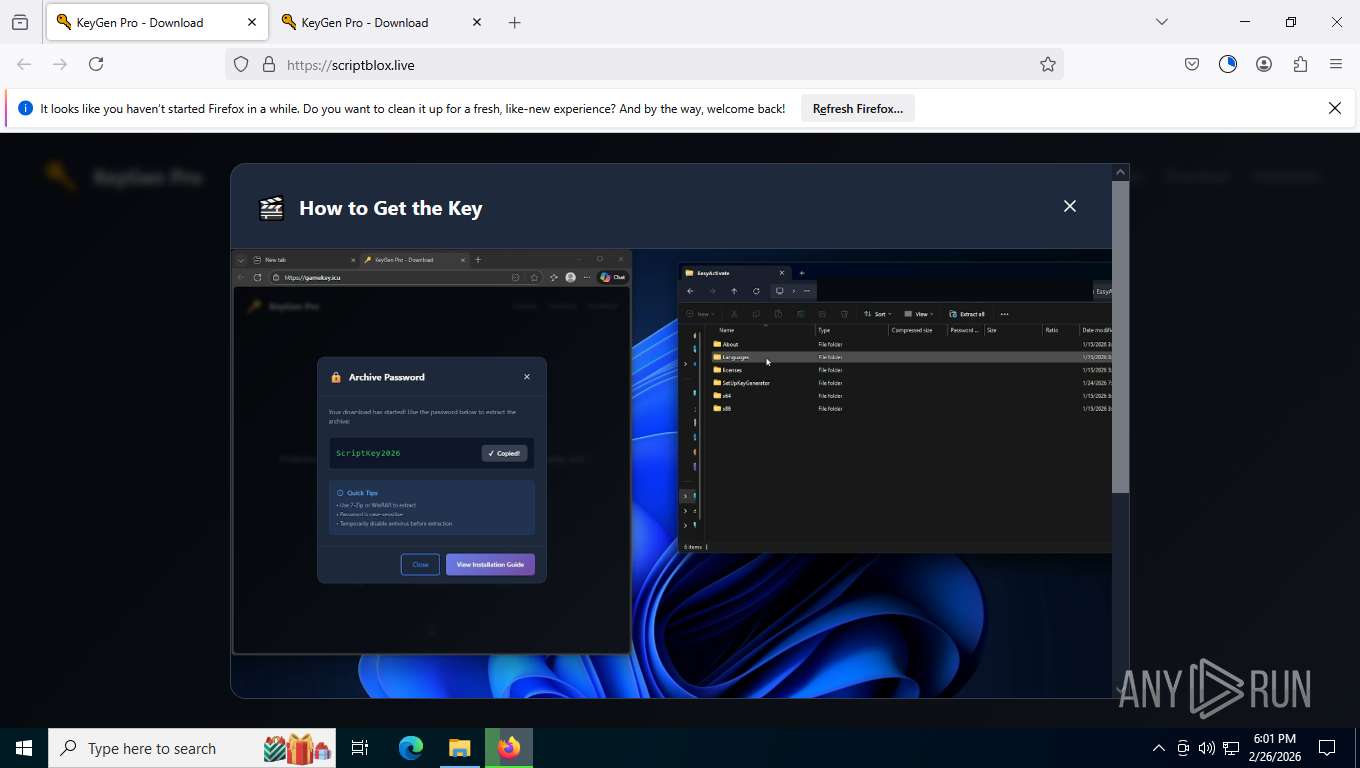Image resolution: width=1360 pixels, height=768 pixels.
Task: Switch to the second KeyGen Pro - Download tab
Action: [x=383, y=22]
